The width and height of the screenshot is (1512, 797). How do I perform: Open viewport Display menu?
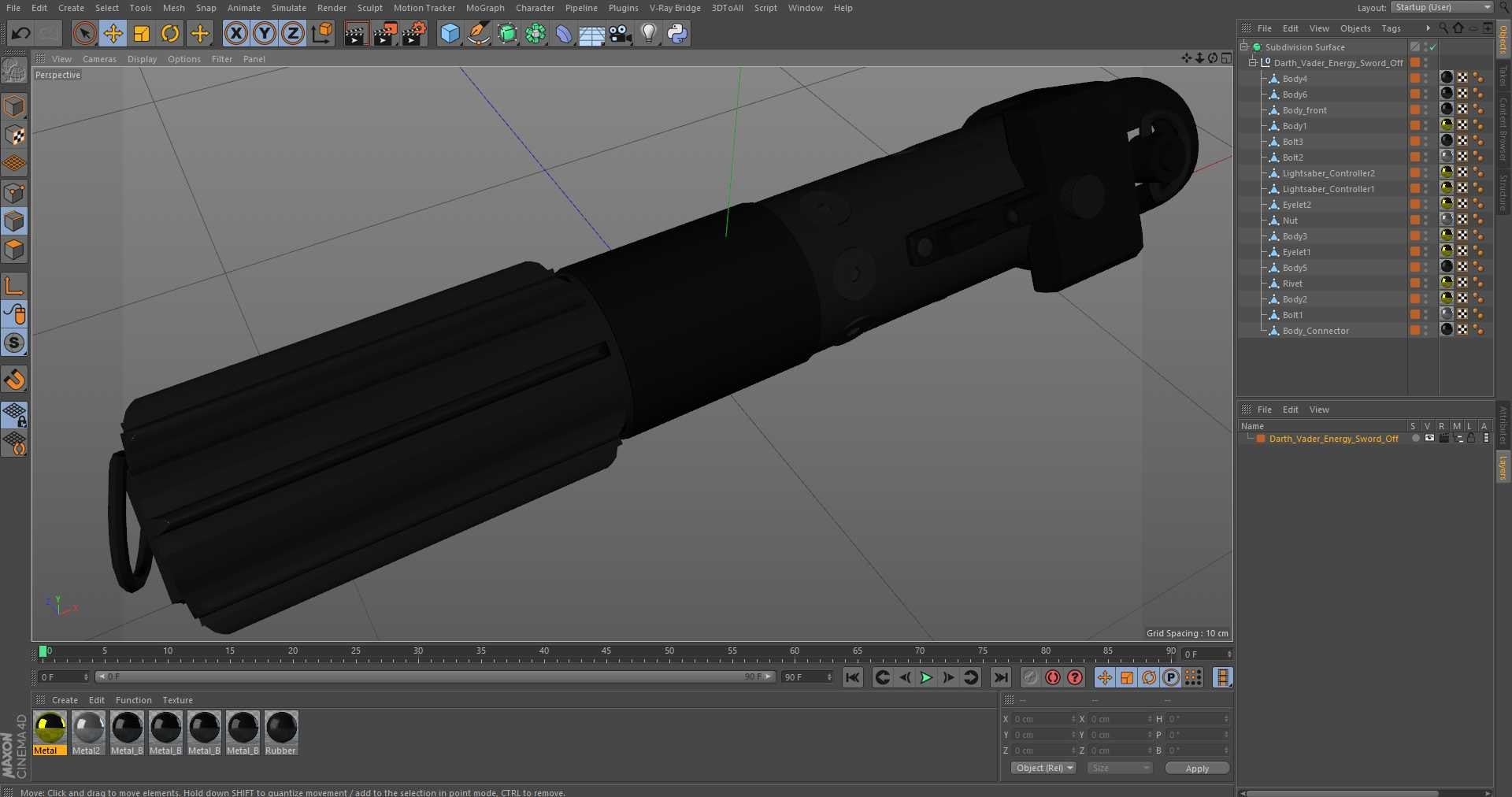(142, 59)
